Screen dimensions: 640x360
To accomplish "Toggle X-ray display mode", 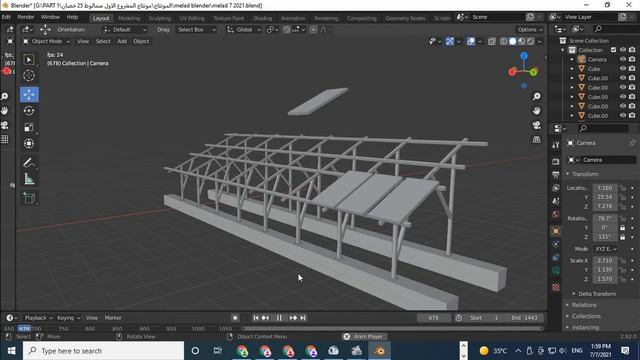I will (492, 41).
